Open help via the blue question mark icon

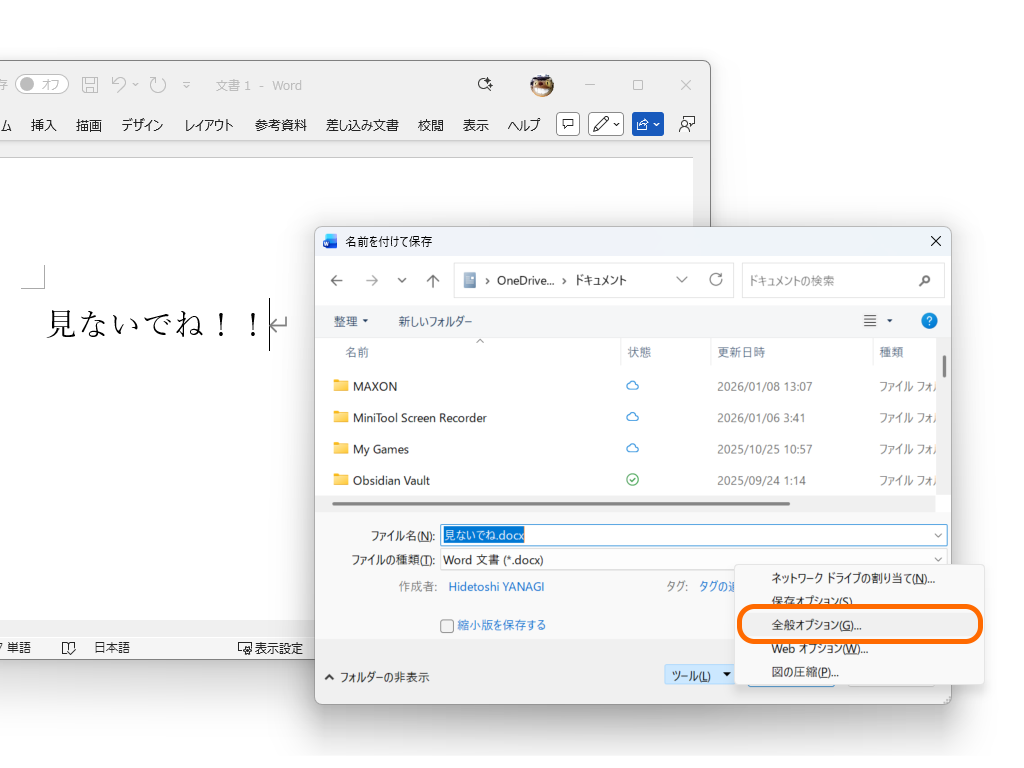pos(929,320)
